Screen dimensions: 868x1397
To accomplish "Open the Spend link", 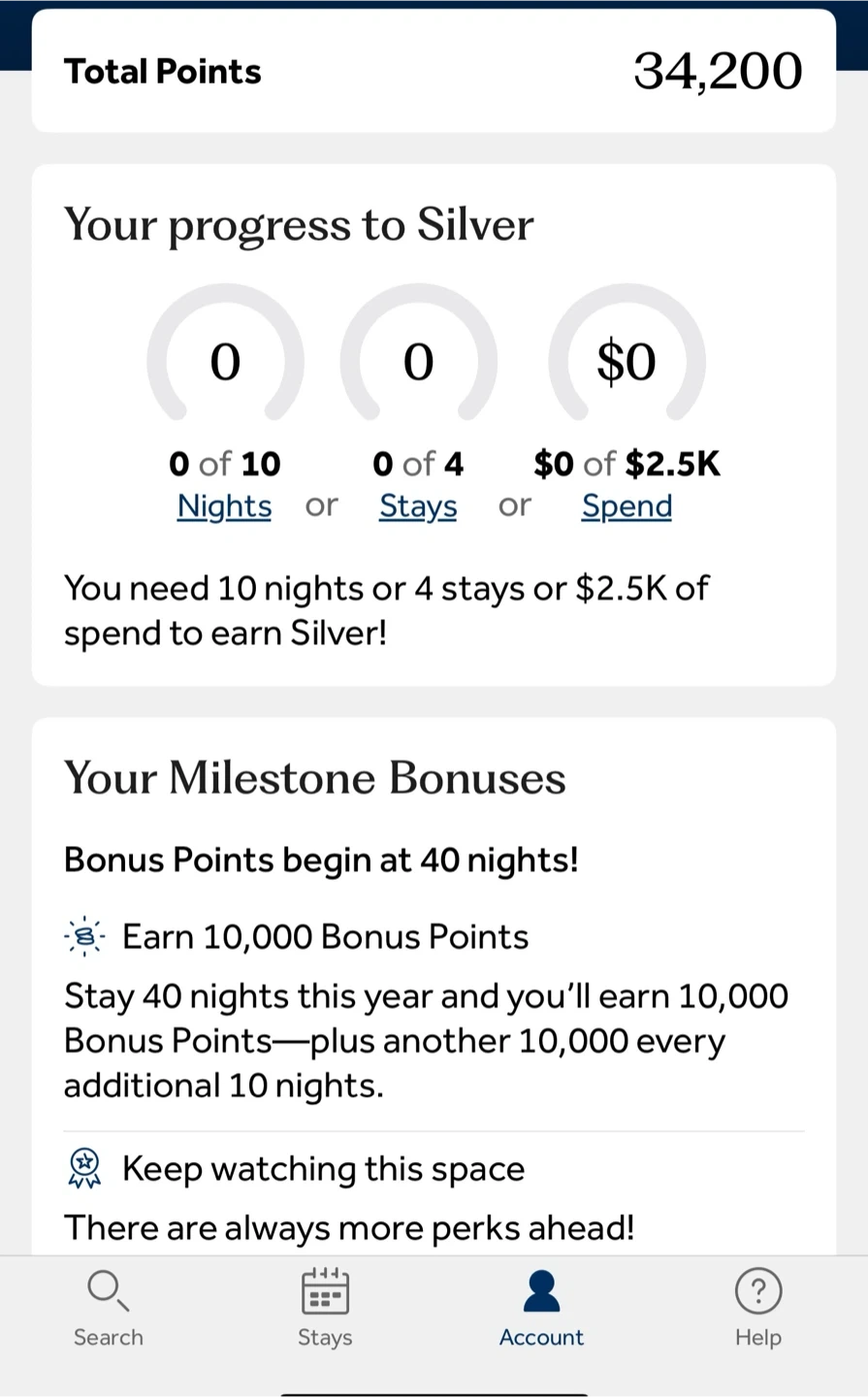I will coord(627,505).
